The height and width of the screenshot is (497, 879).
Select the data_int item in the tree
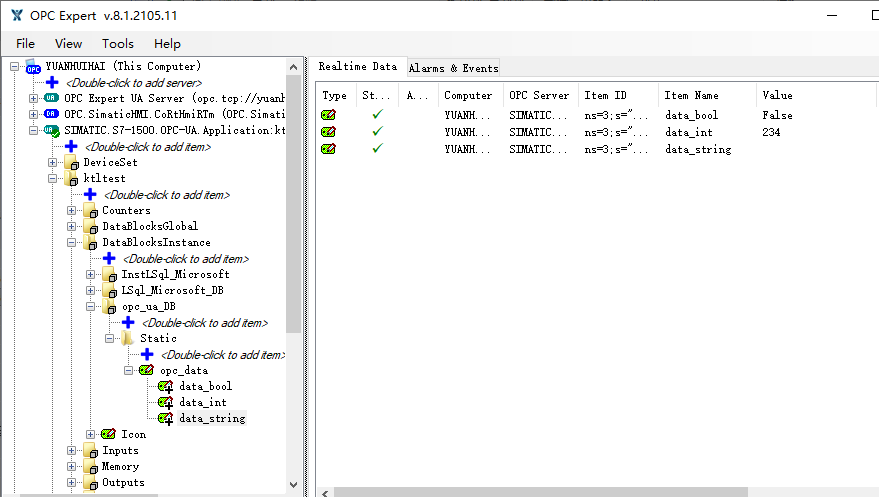[202, 402]
